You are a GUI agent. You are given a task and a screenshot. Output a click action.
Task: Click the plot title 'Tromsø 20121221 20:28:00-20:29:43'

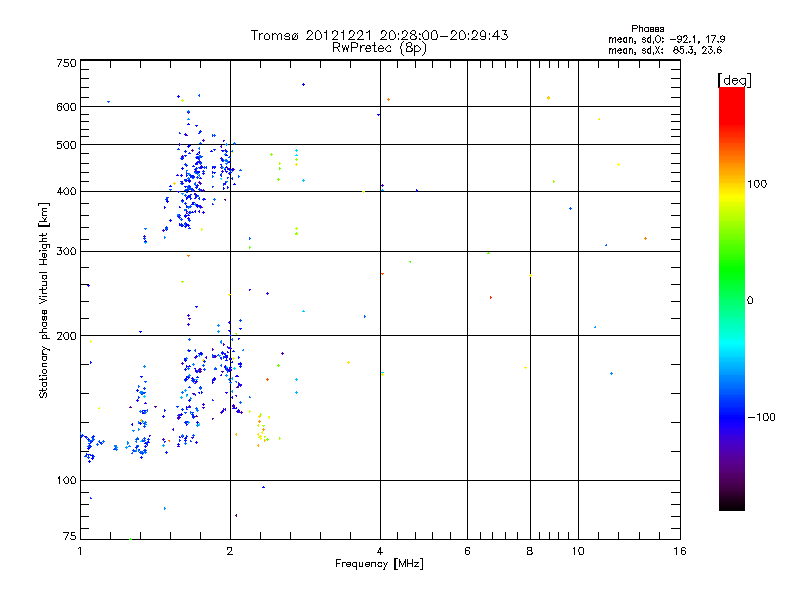tap(379, 35)
